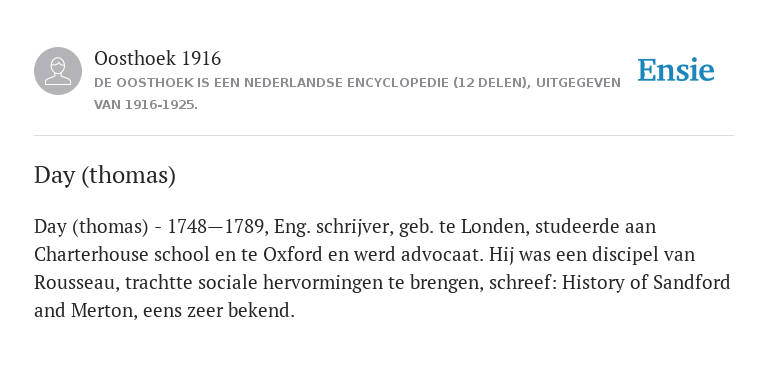The height and width of the screenshot is (384, 768).
Task: Click the name 'Rousseau' in the text
Action: [76, 283]
